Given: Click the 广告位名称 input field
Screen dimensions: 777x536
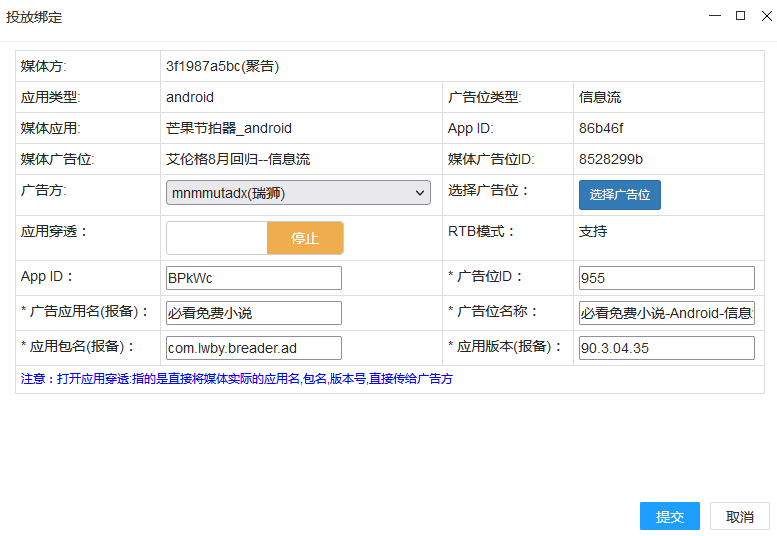Looking at the screenshot, I should (x=666, y=313).
